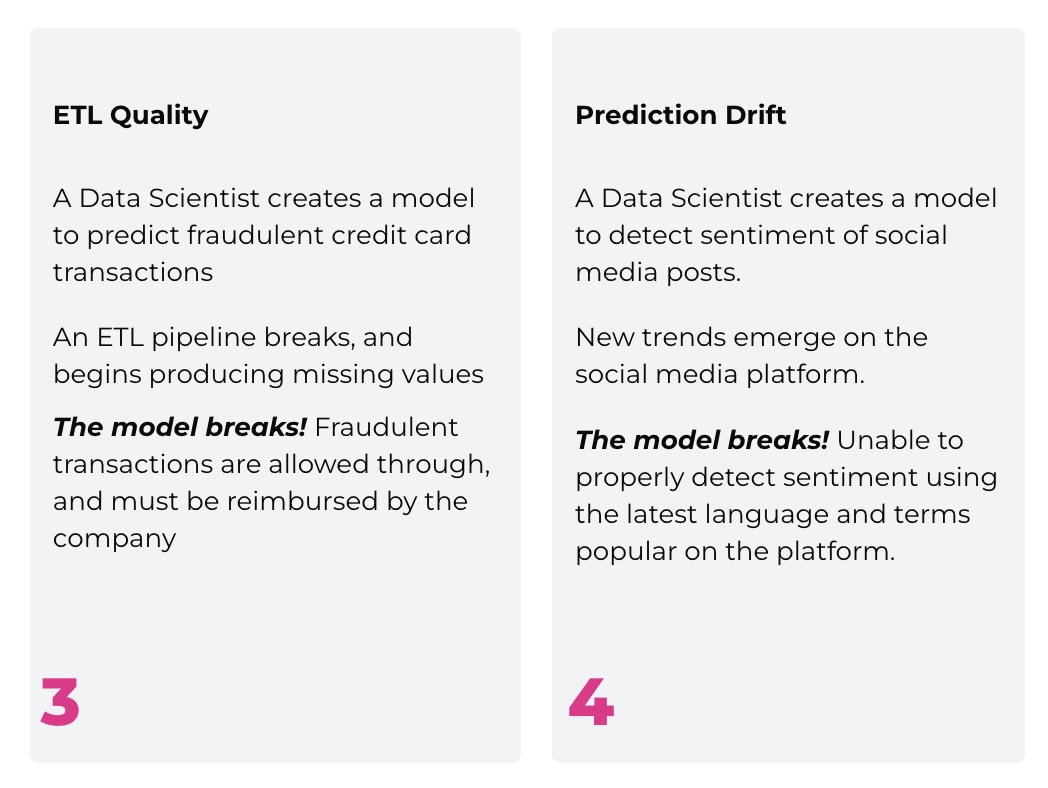The width and height of the screenshot is (1048, 788).
Task: Click the text 'popular on the platform.'
Action: [735, 552]
